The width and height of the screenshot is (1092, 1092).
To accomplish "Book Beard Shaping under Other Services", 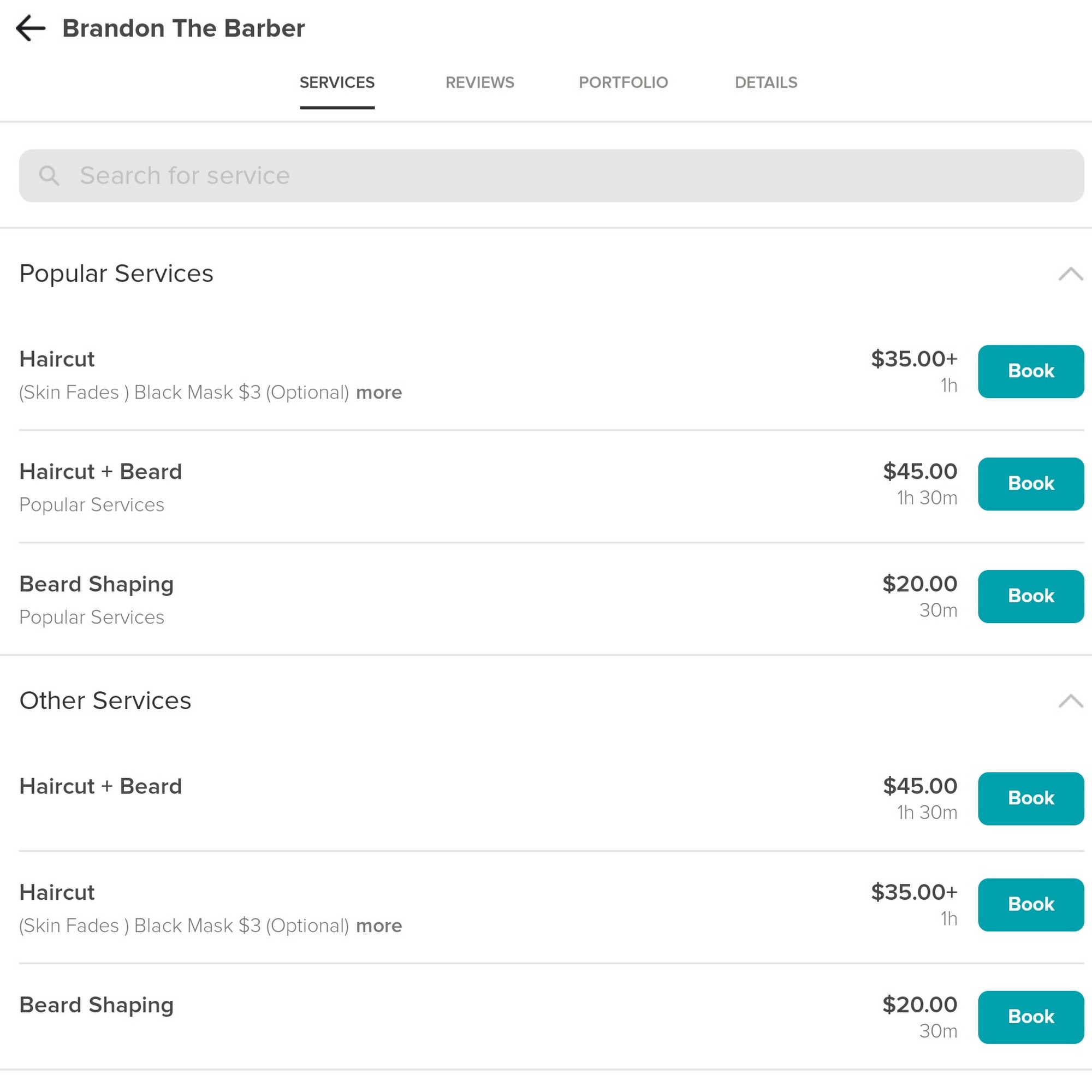I will coord(1030,1017).
